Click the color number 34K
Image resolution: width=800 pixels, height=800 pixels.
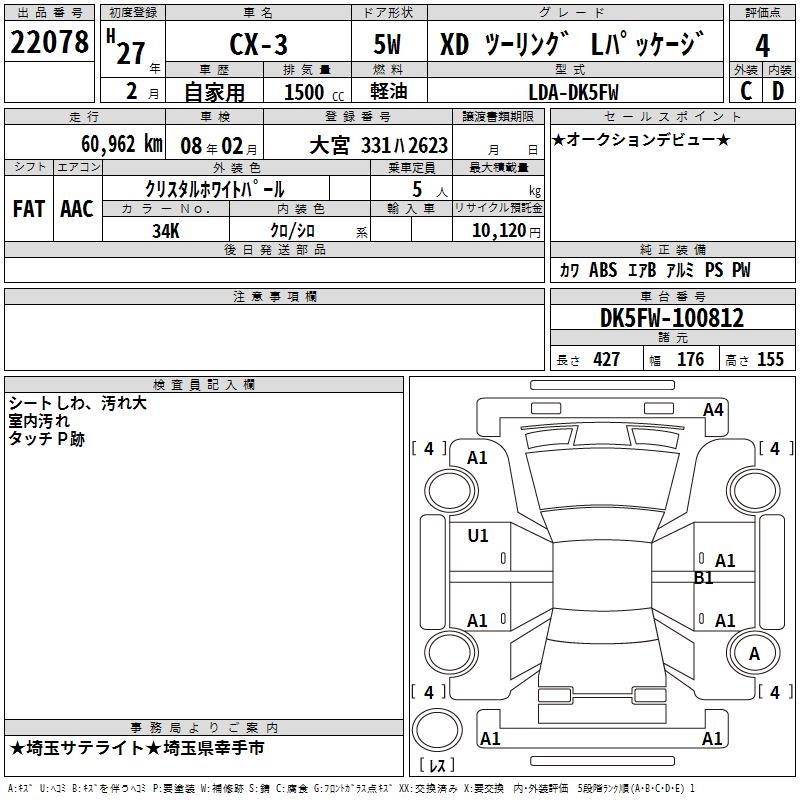166,231
